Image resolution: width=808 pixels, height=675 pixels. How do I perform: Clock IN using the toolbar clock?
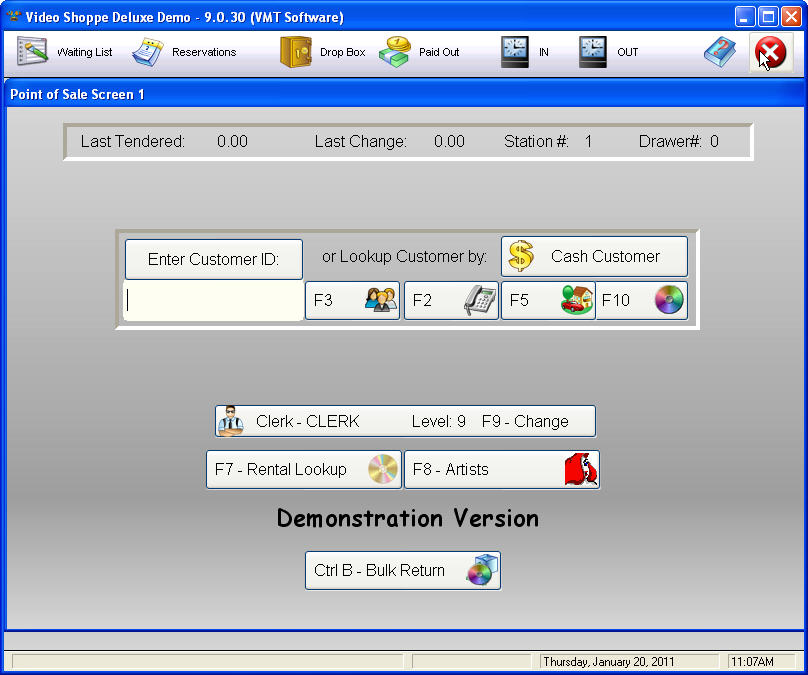click(515, 52)
